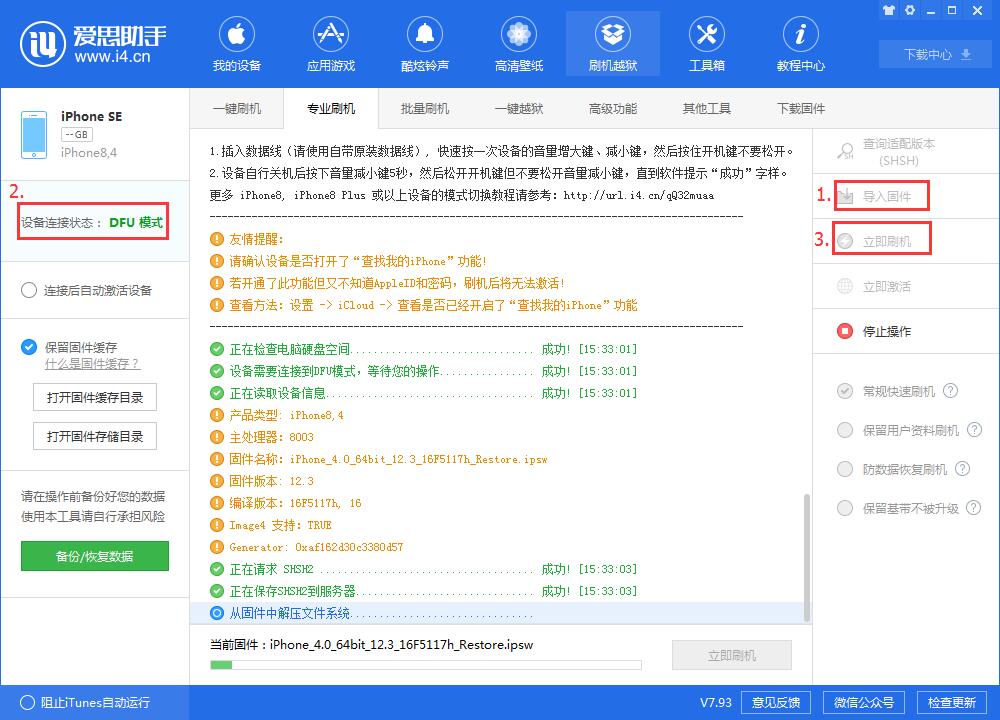This screenshot has height=720, width=1000.
Task: Open the 教程中心 tutorial center
Action: point(799,43)
